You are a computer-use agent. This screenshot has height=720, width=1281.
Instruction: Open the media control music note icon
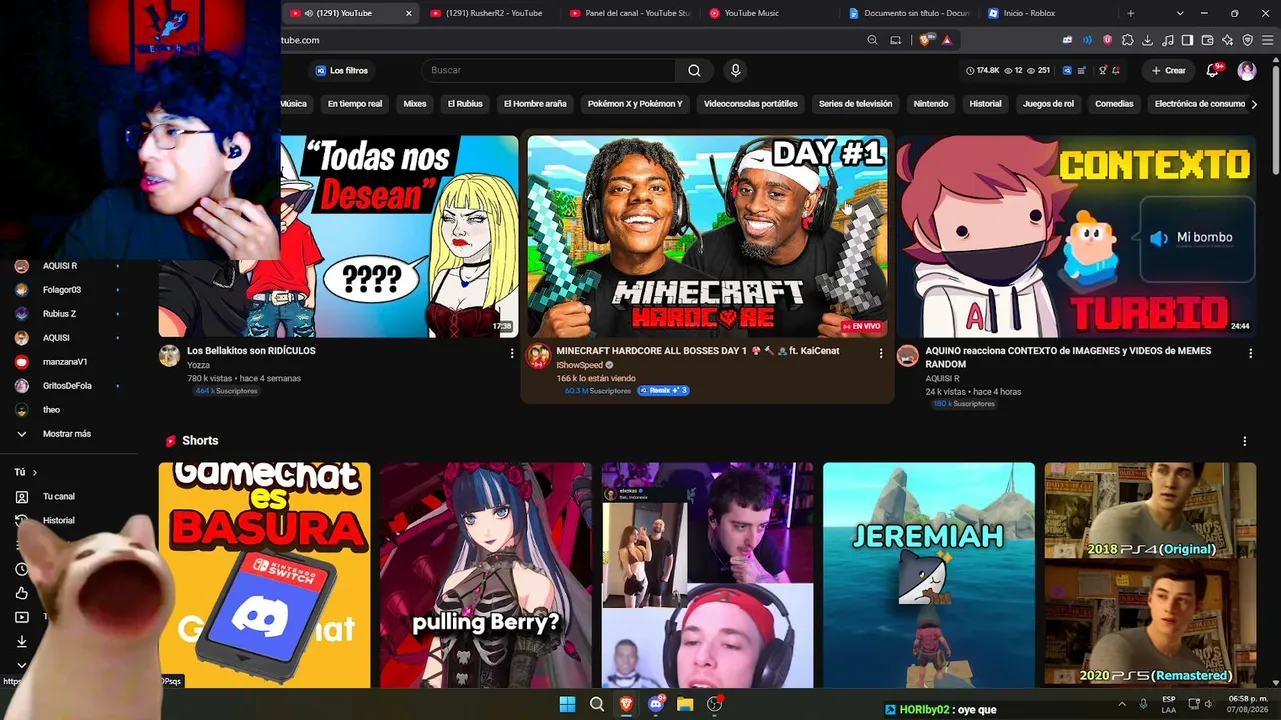pyautogui.click(x=1167, y=40)
